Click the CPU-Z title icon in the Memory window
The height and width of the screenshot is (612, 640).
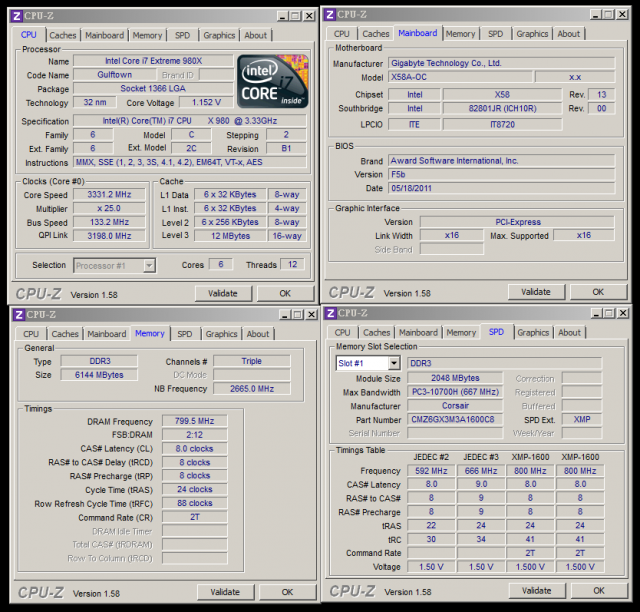(x=19, y=315)
